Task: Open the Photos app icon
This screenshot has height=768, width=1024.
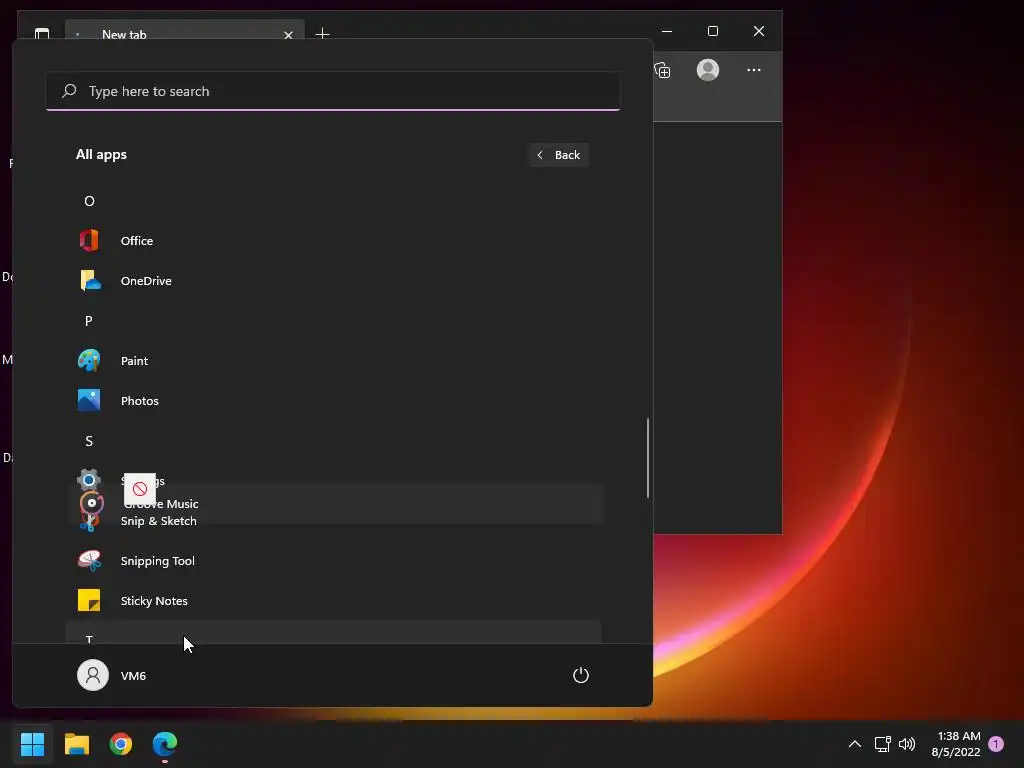Action: tap(89, 400)
